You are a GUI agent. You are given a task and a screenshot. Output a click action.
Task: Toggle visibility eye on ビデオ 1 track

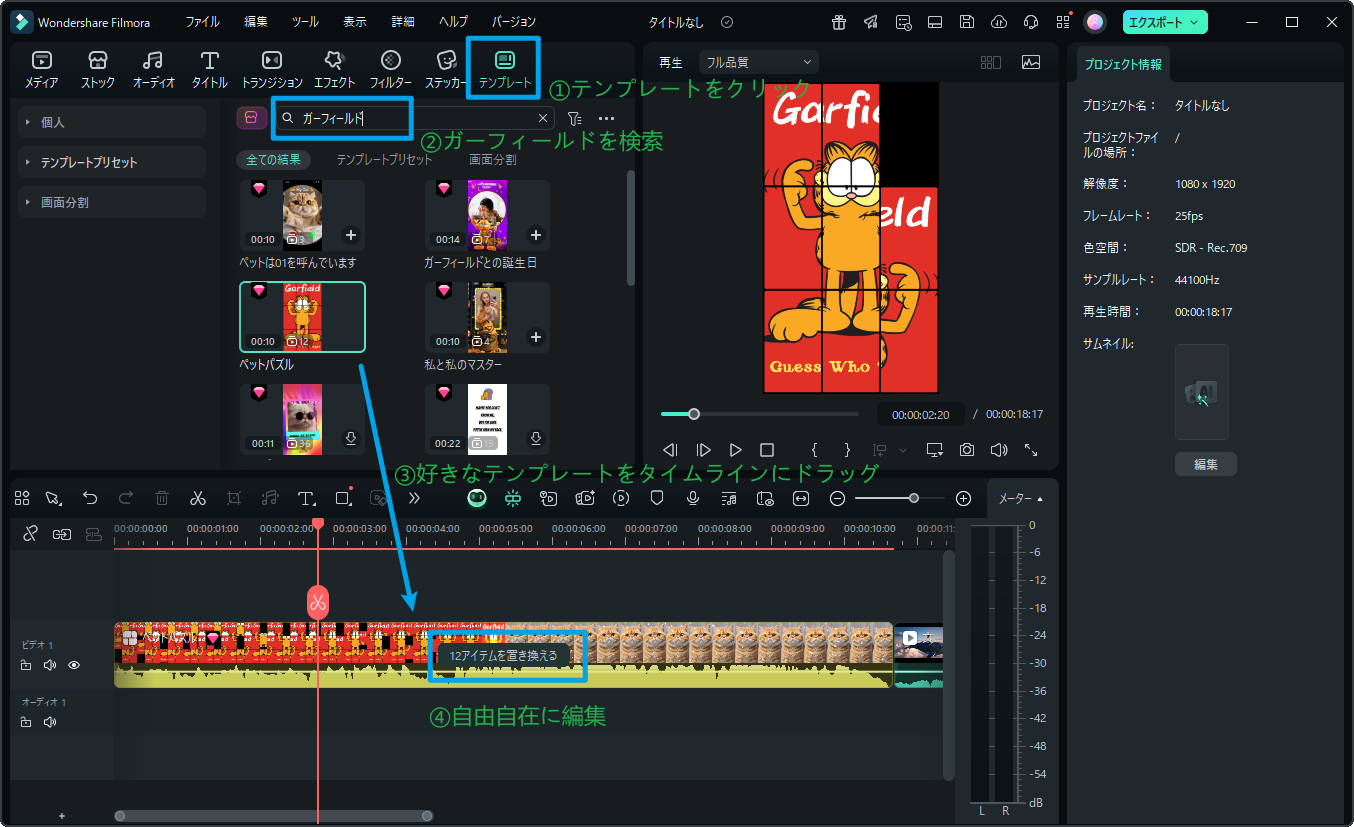pos(74,665)
